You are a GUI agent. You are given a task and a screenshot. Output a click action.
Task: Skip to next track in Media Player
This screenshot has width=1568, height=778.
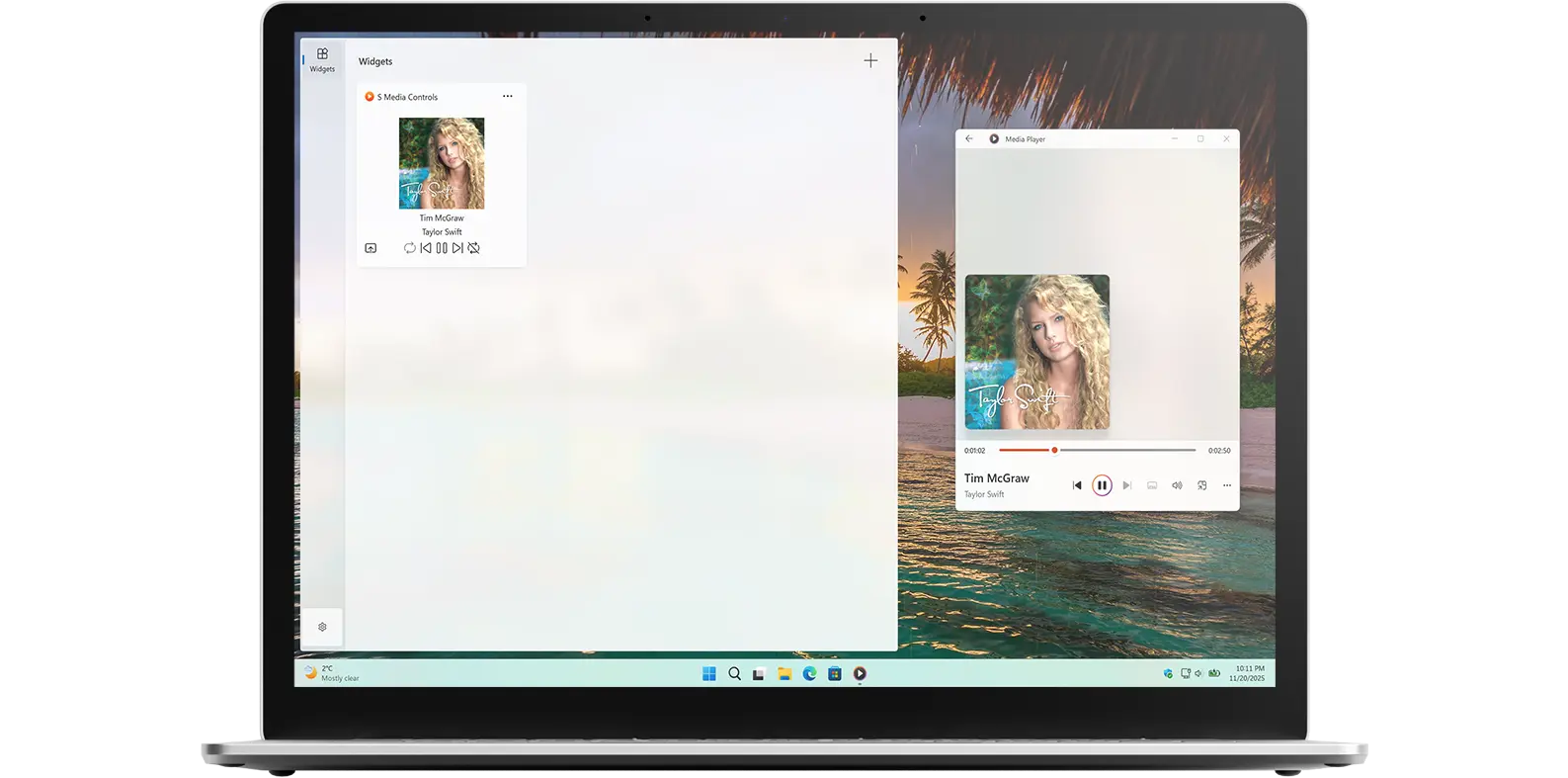[x=1126, y=485]
